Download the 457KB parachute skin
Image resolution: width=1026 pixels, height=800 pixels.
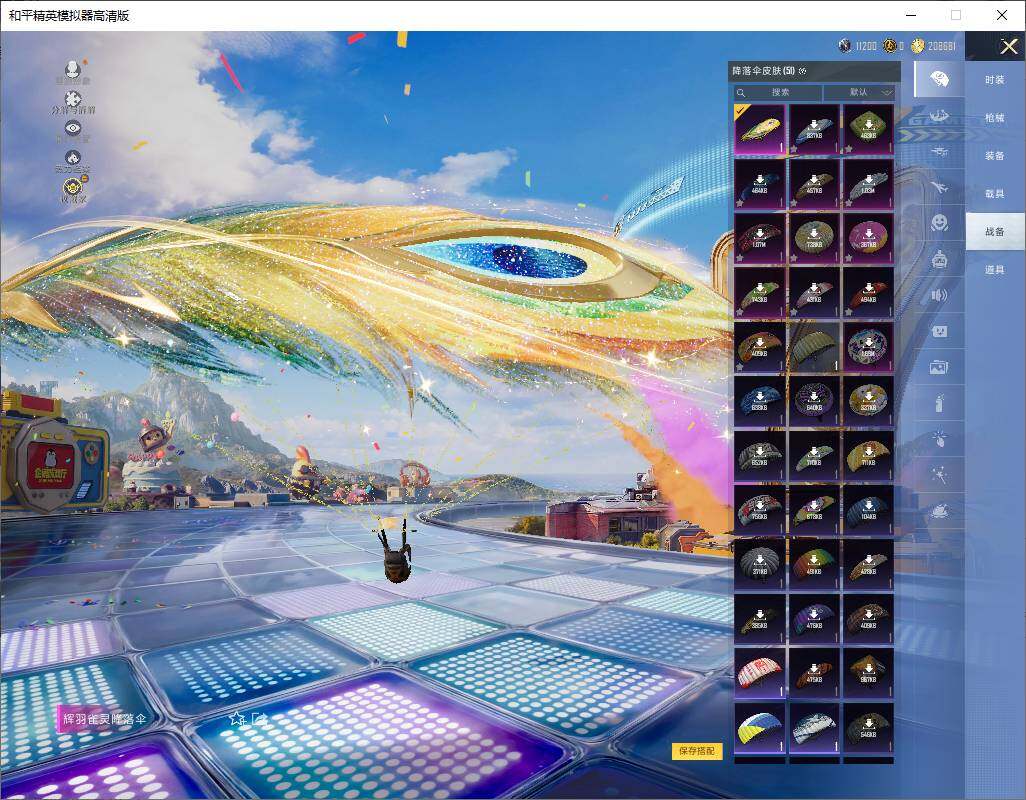click(814, 184)
